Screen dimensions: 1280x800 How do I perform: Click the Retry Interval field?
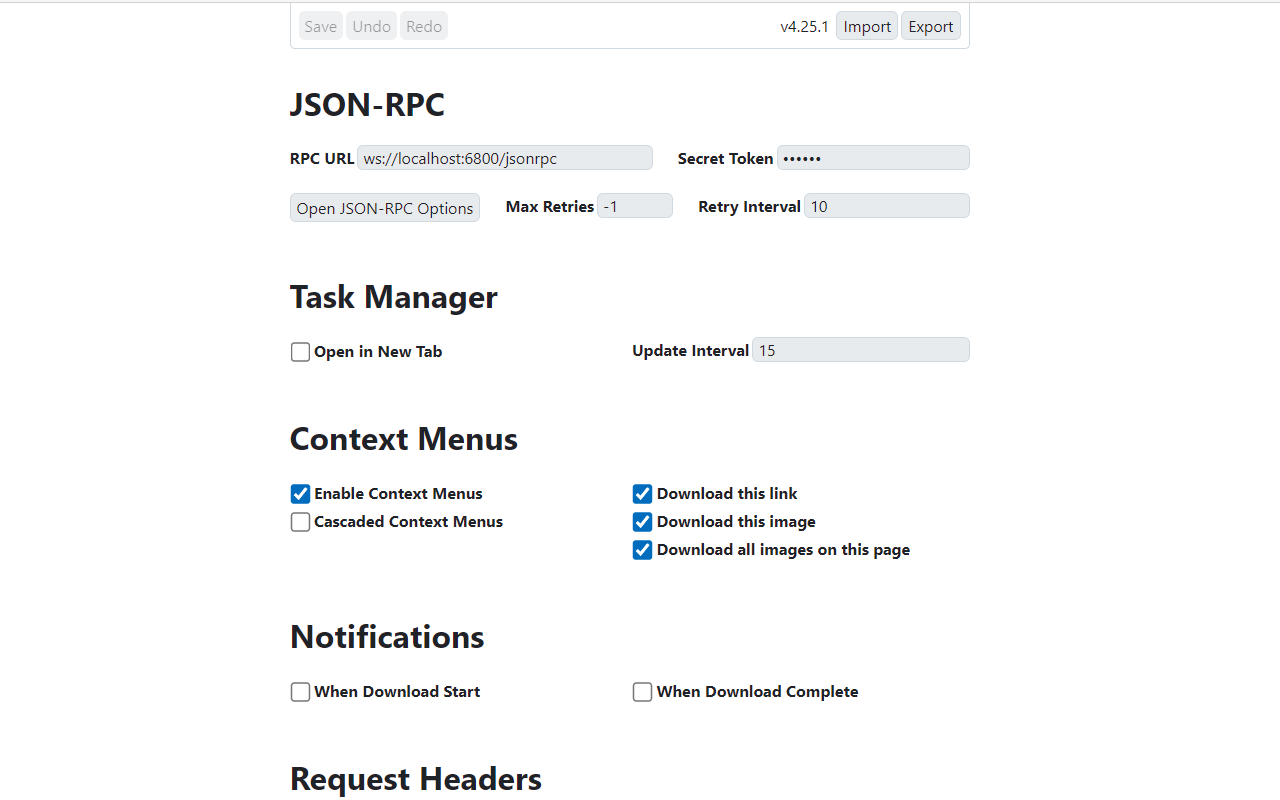(886, 205)
